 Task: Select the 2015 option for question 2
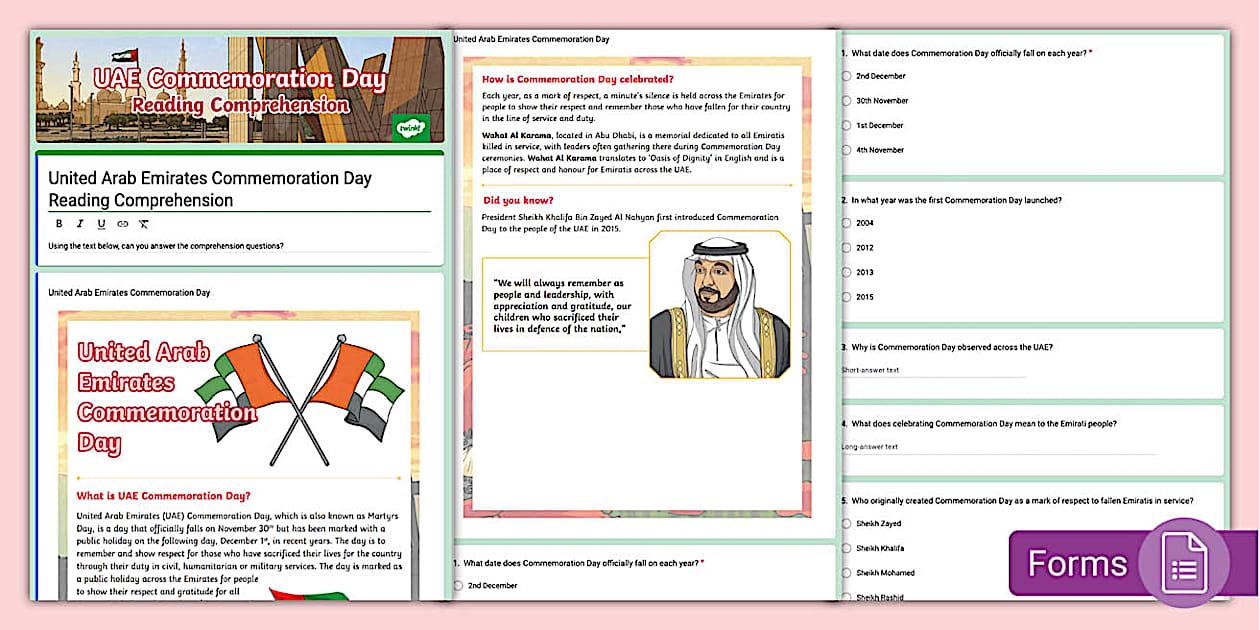(847, 297)
